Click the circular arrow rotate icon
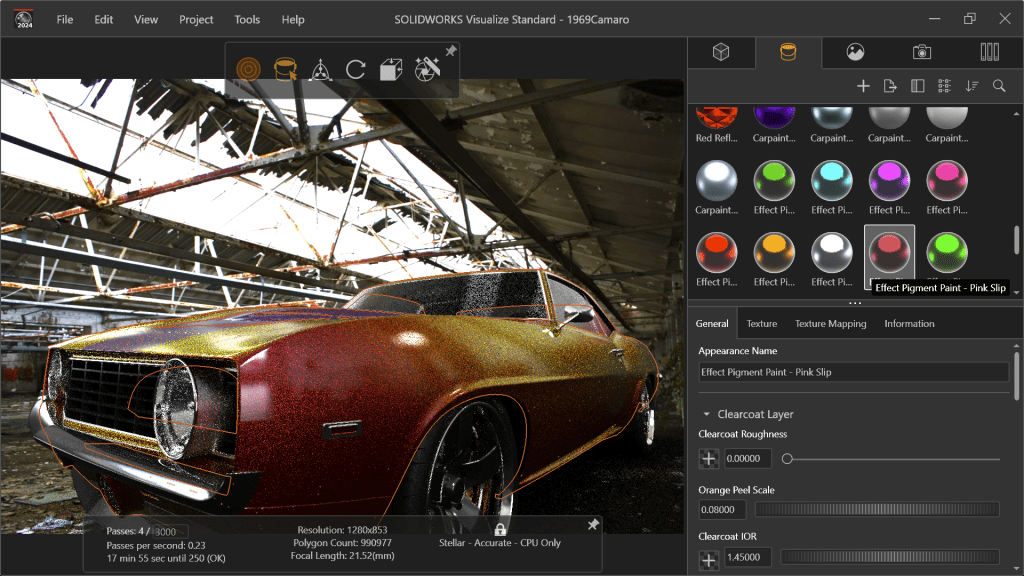This screenshot has height=576, width=1024. click(355, 69)
